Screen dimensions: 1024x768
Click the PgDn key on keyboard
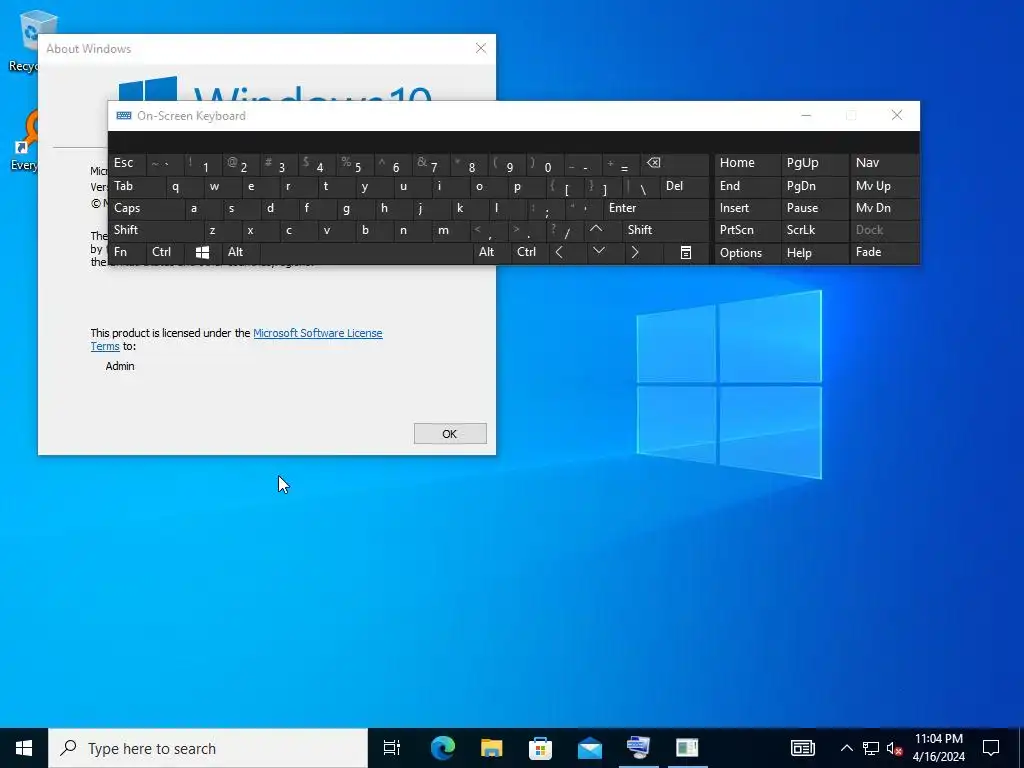pos(814,186)
